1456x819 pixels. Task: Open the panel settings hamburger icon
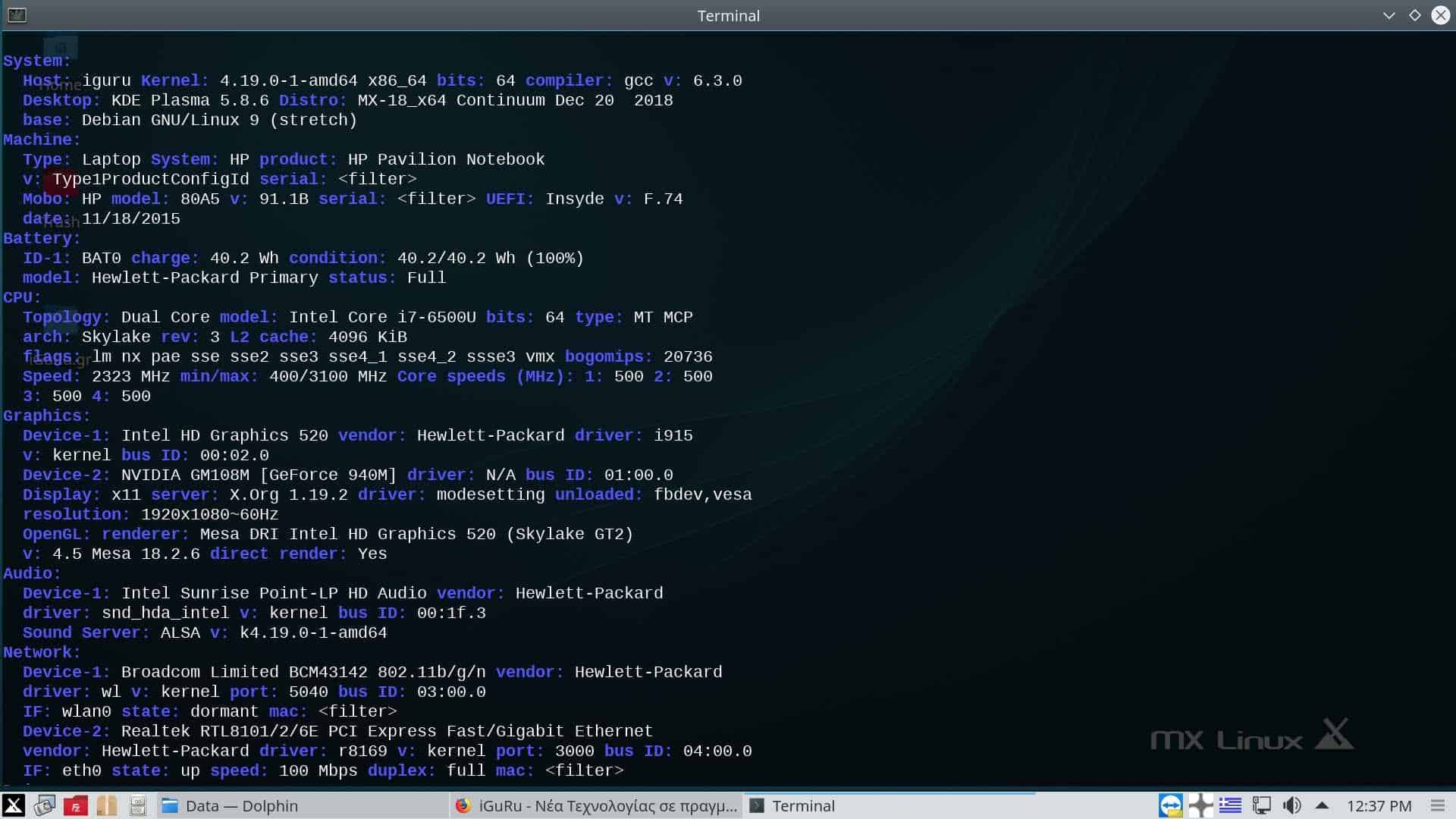click(1437, 805)
